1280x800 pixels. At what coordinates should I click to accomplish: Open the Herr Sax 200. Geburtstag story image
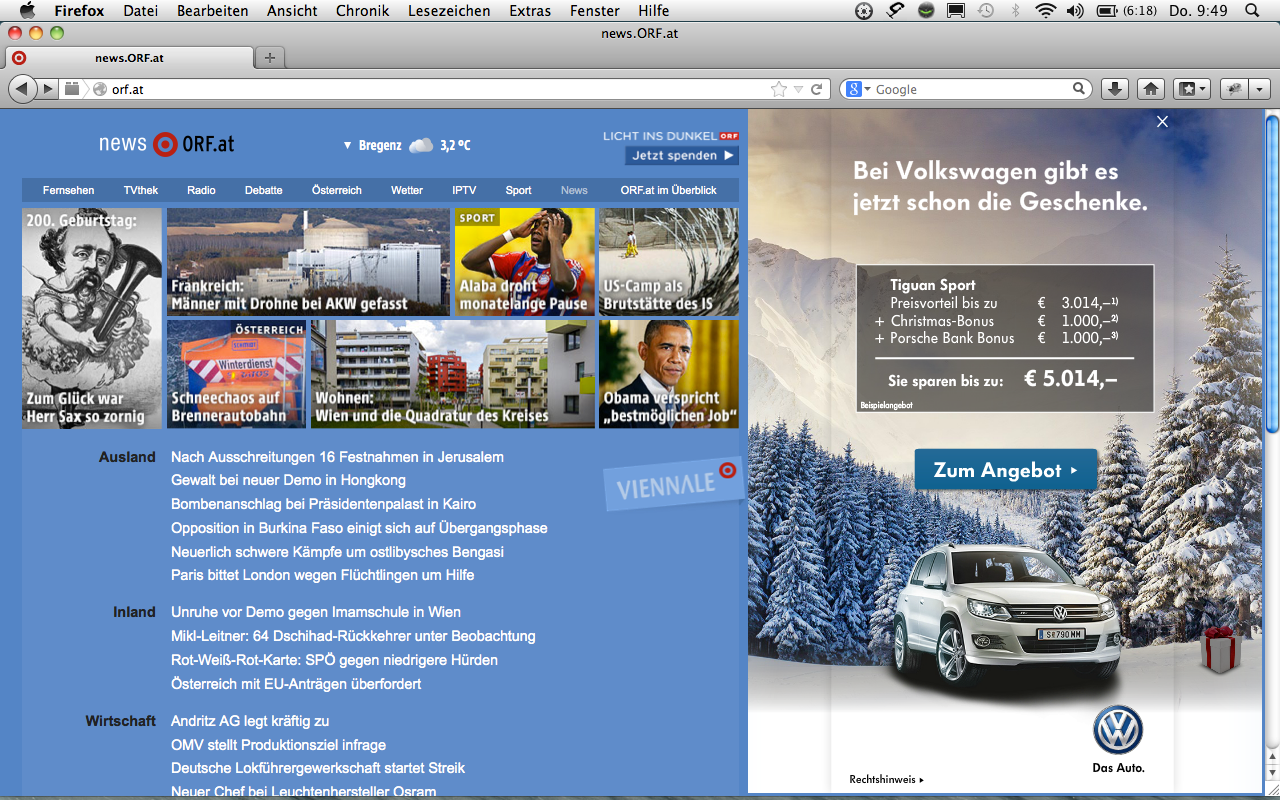coord(92,318)
